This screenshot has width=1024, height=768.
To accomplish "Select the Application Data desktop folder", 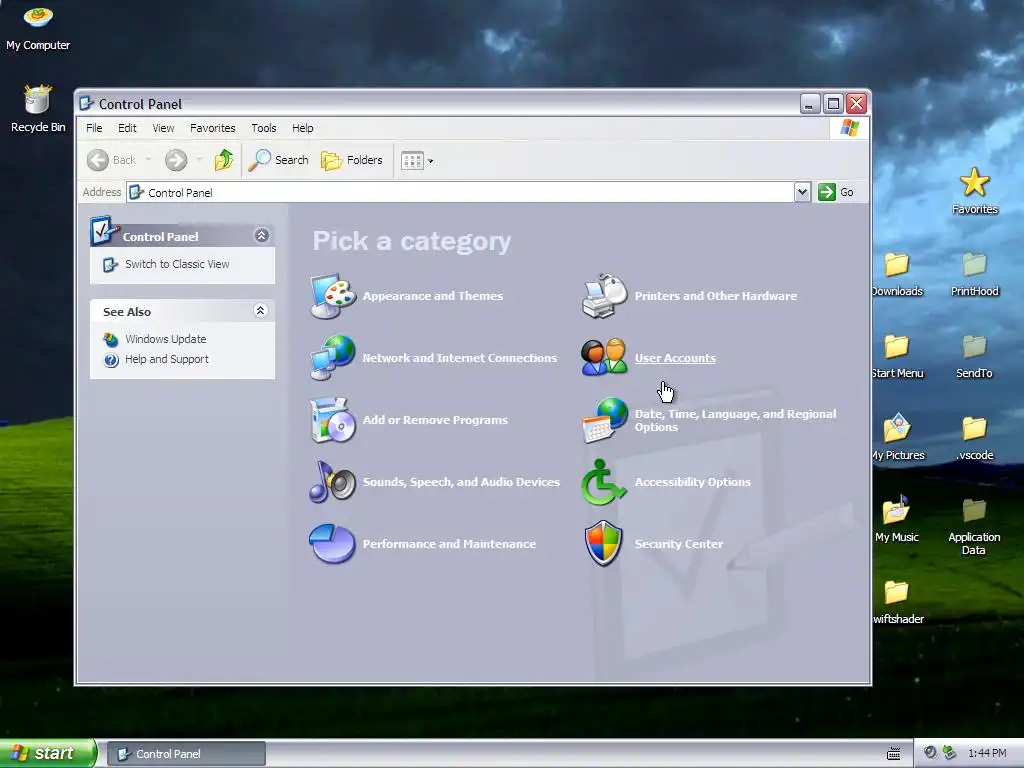I will tap(974, 526).
